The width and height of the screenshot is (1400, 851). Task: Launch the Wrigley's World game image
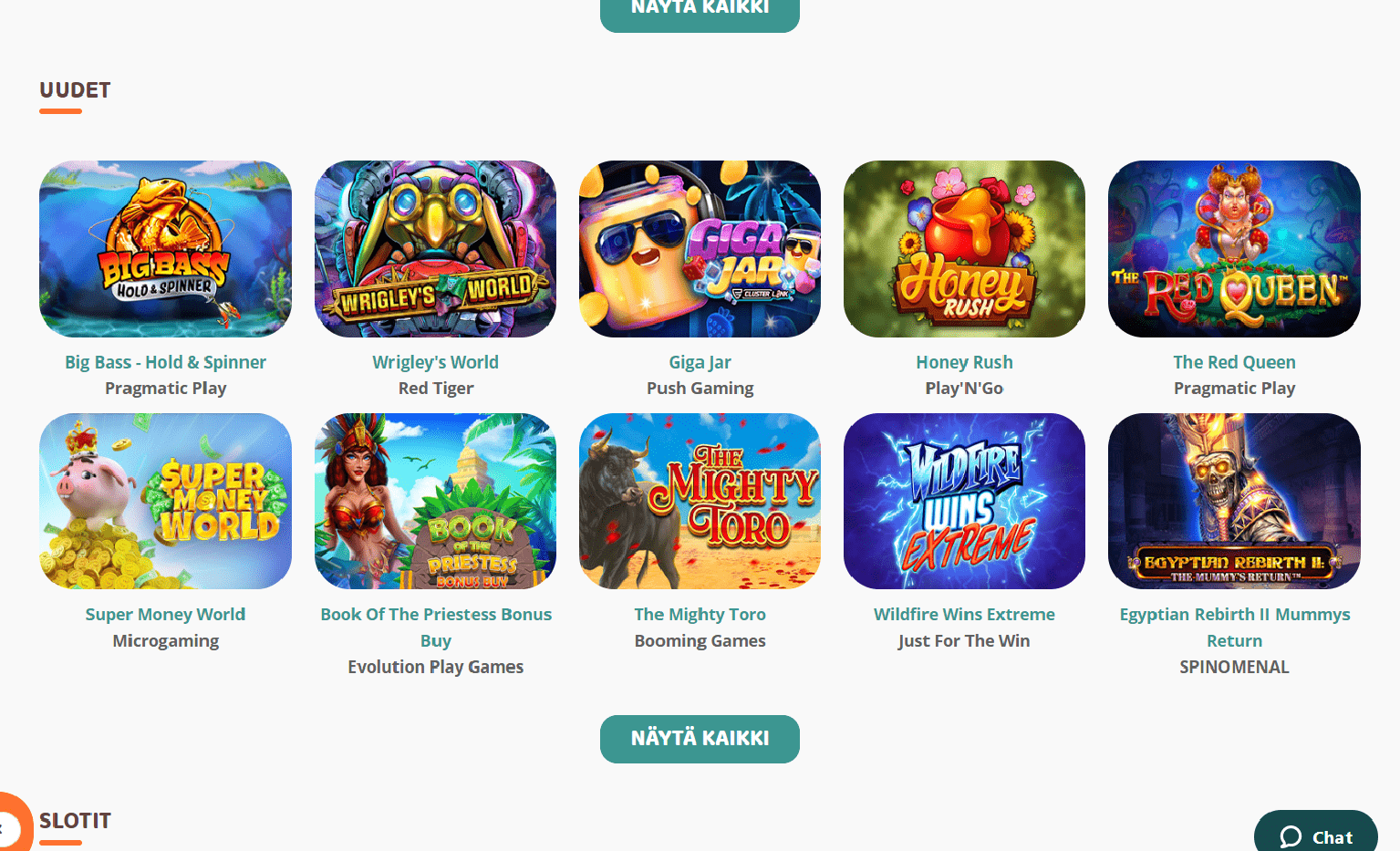coord(435,249)
